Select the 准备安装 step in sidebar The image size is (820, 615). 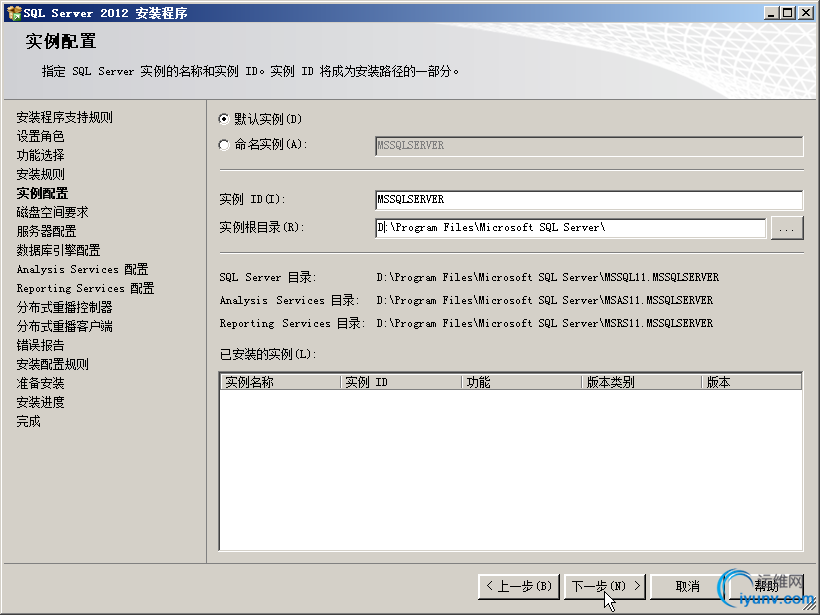40,383
